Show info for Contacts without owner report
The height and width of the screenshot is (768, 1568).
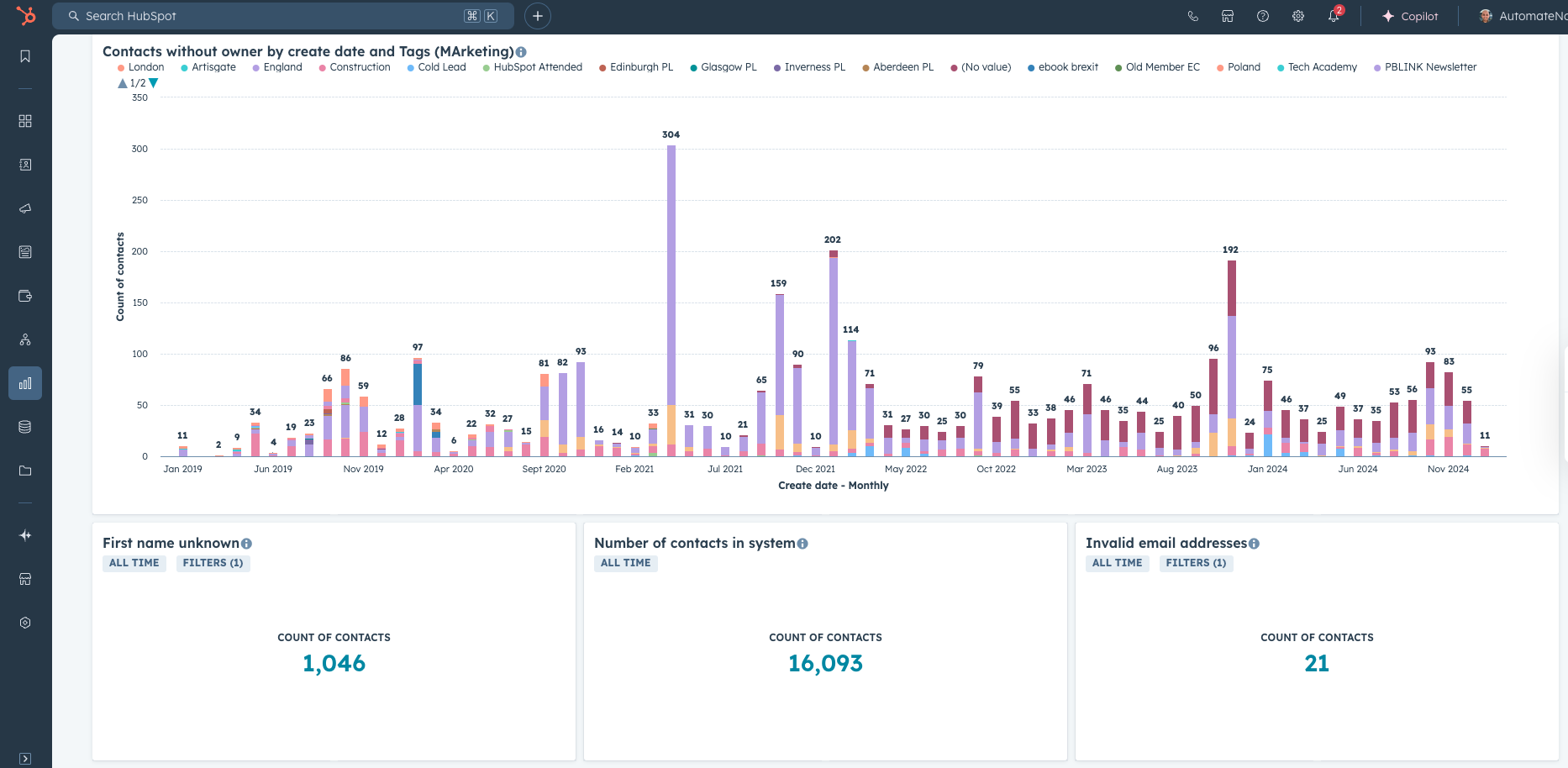pyautogui.click(x=521, y=52)
